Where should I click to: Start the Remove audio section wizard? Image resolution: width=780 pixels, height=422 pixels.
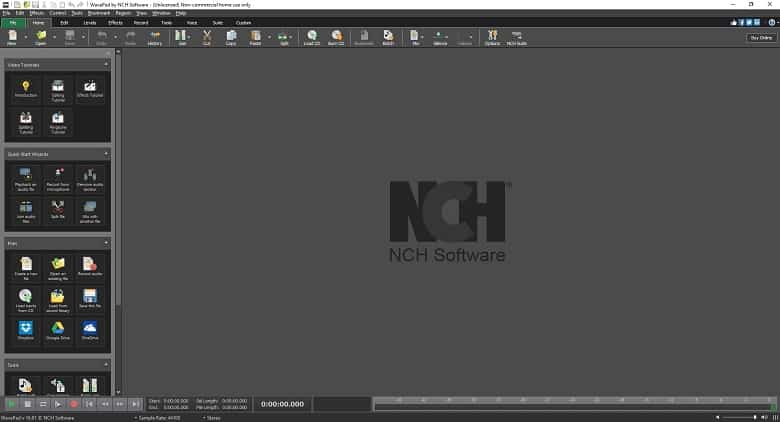coord(90,179)
